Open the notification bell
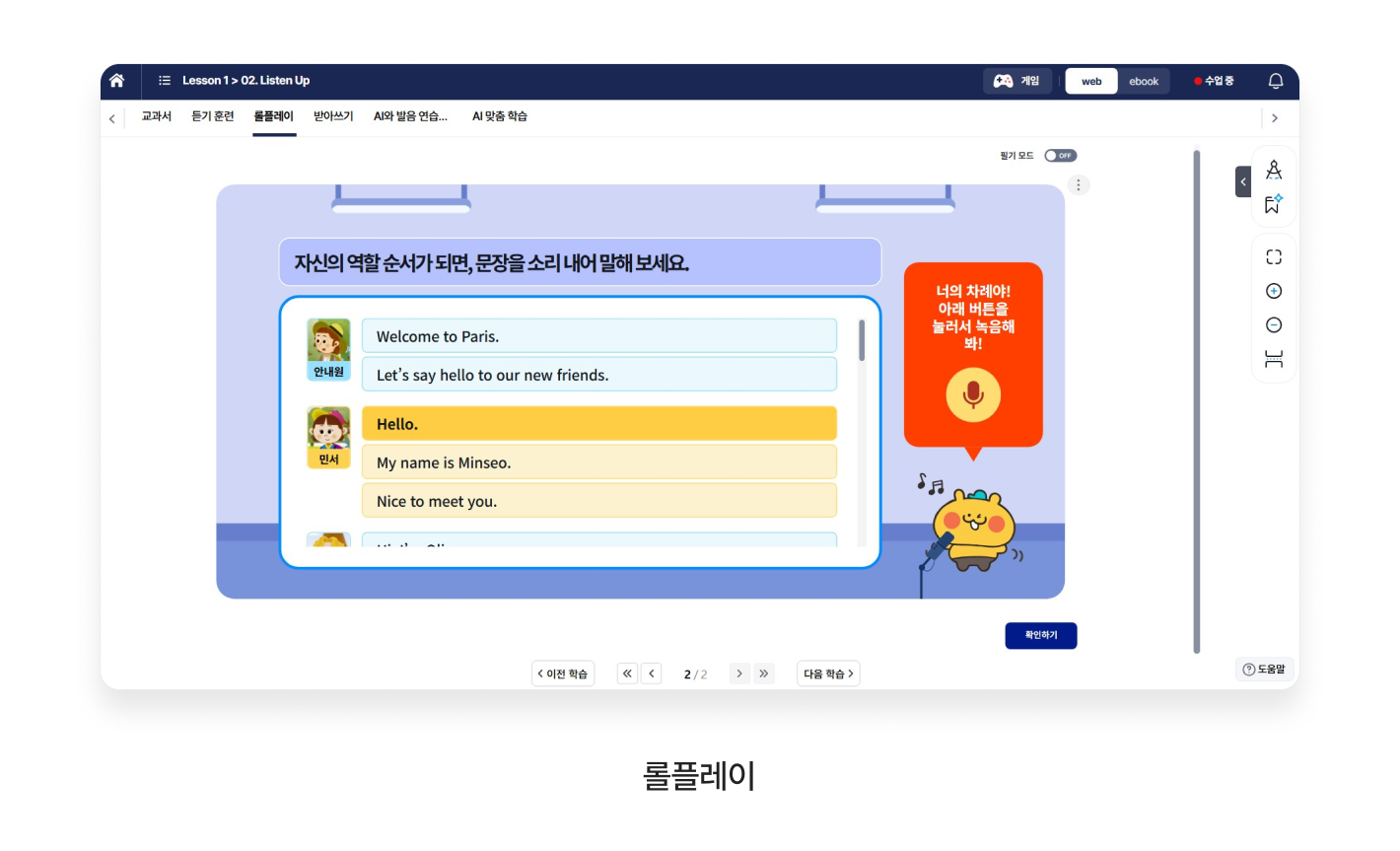This screenshot has height=851, width=1400. tap(1275, 81)
